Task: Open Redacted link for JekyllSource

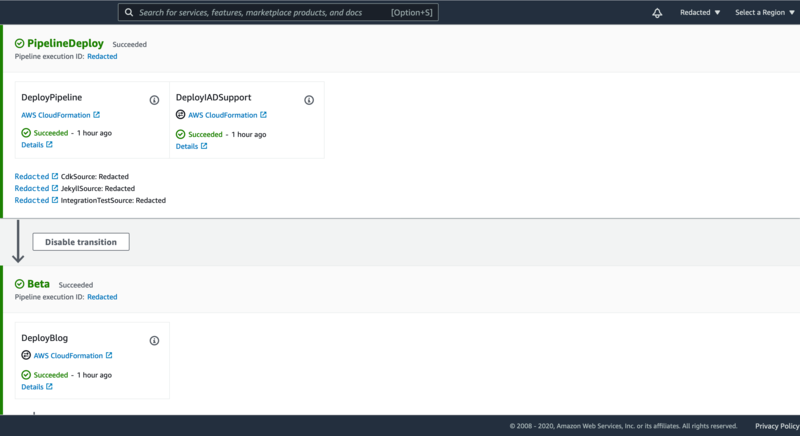Action: pos(32,188)
